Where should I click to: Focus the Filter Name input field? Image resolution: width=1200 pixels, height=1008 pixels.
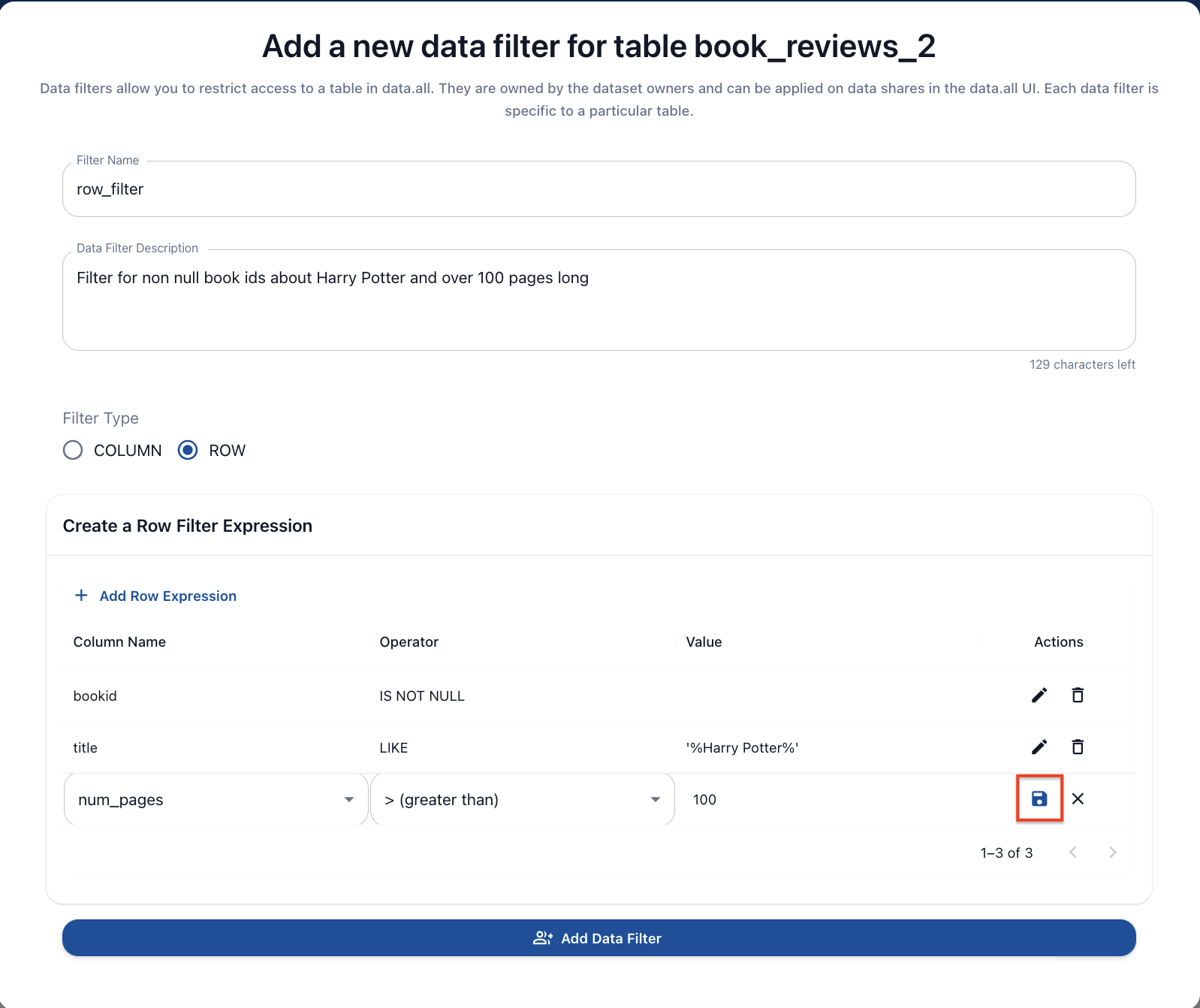pyautogui.click(x=599, y=189)
